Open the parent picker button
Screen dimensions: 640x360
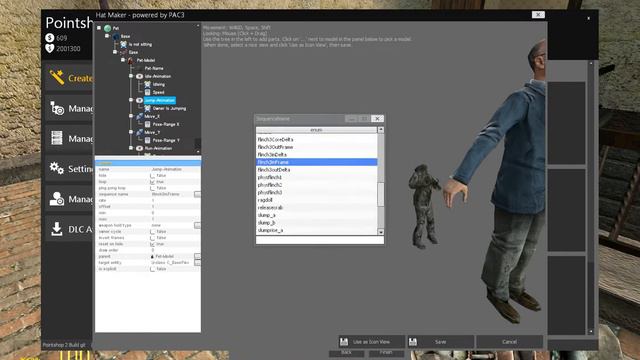pyautogui.click(x=197, y=256)
